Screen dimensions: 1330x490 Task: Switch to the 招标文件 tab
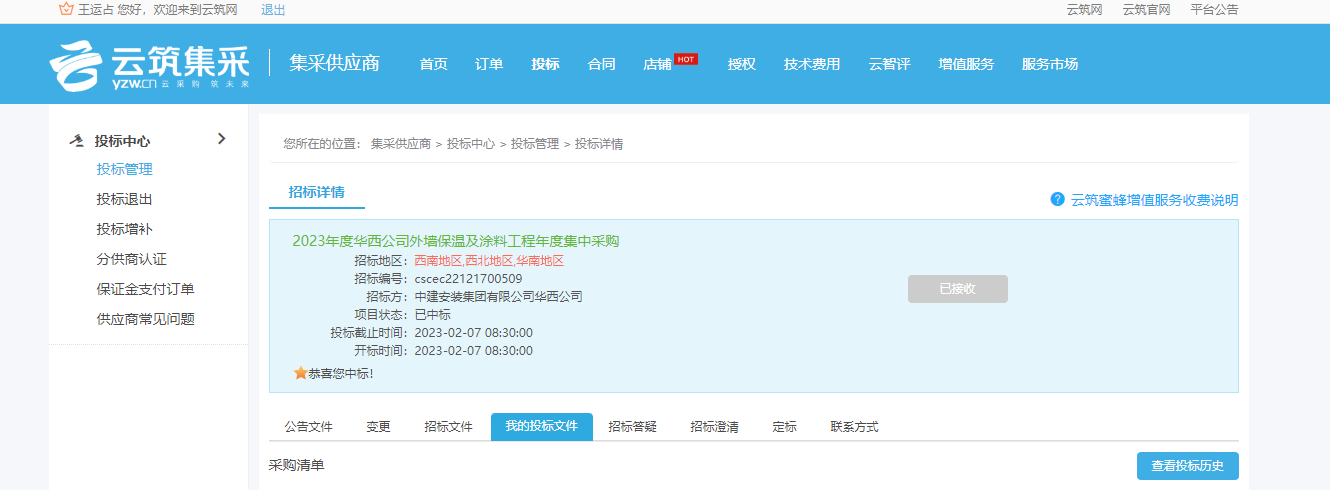point(448,427)
